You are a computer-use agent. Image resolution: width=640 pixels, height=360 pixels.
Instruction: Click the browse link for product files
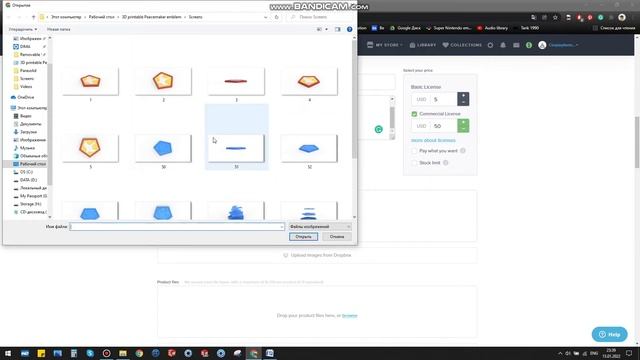(349, 316)
